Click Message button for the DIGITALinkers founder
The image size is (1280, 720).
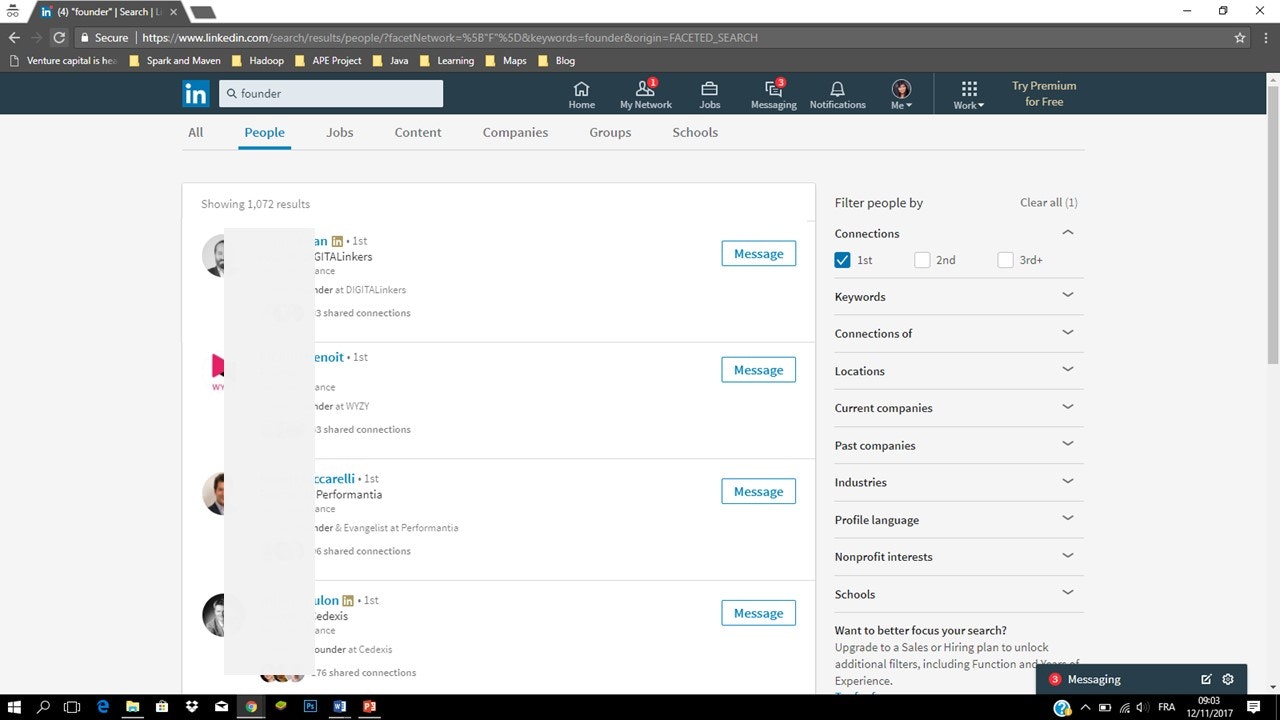coord(758,253)
